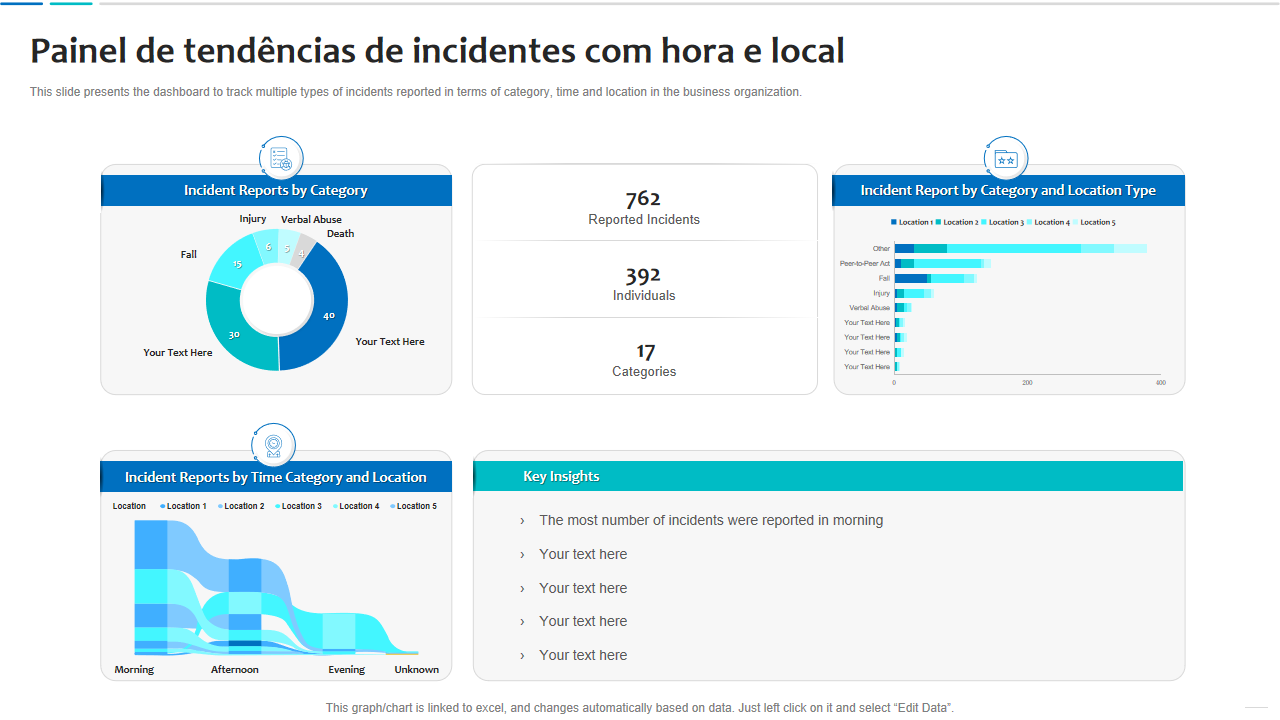This screenshot has height=720, width=1280.
Task: Select the 'Injury' label on the donut chart
Action: tap(253, 219)
